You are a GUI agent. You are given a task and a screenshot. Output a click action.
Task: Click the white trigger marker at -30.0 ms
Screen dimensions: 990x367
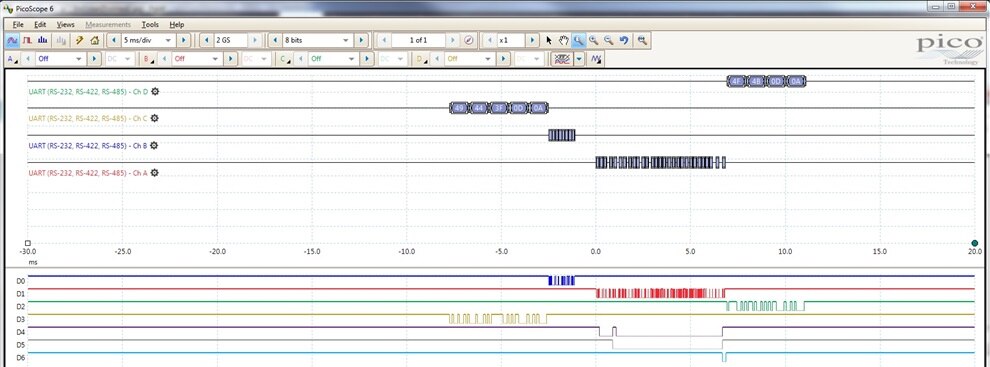[x=28, y=243]
